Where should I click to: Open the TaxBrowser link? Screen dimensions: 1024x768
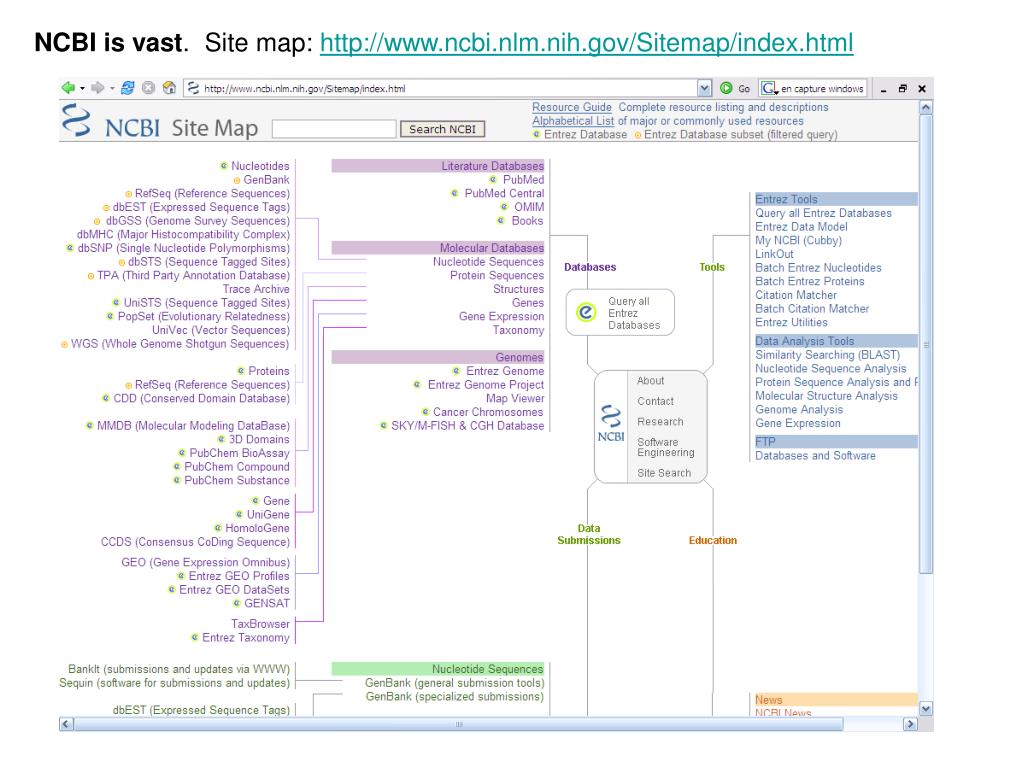[x=260, y=624]
